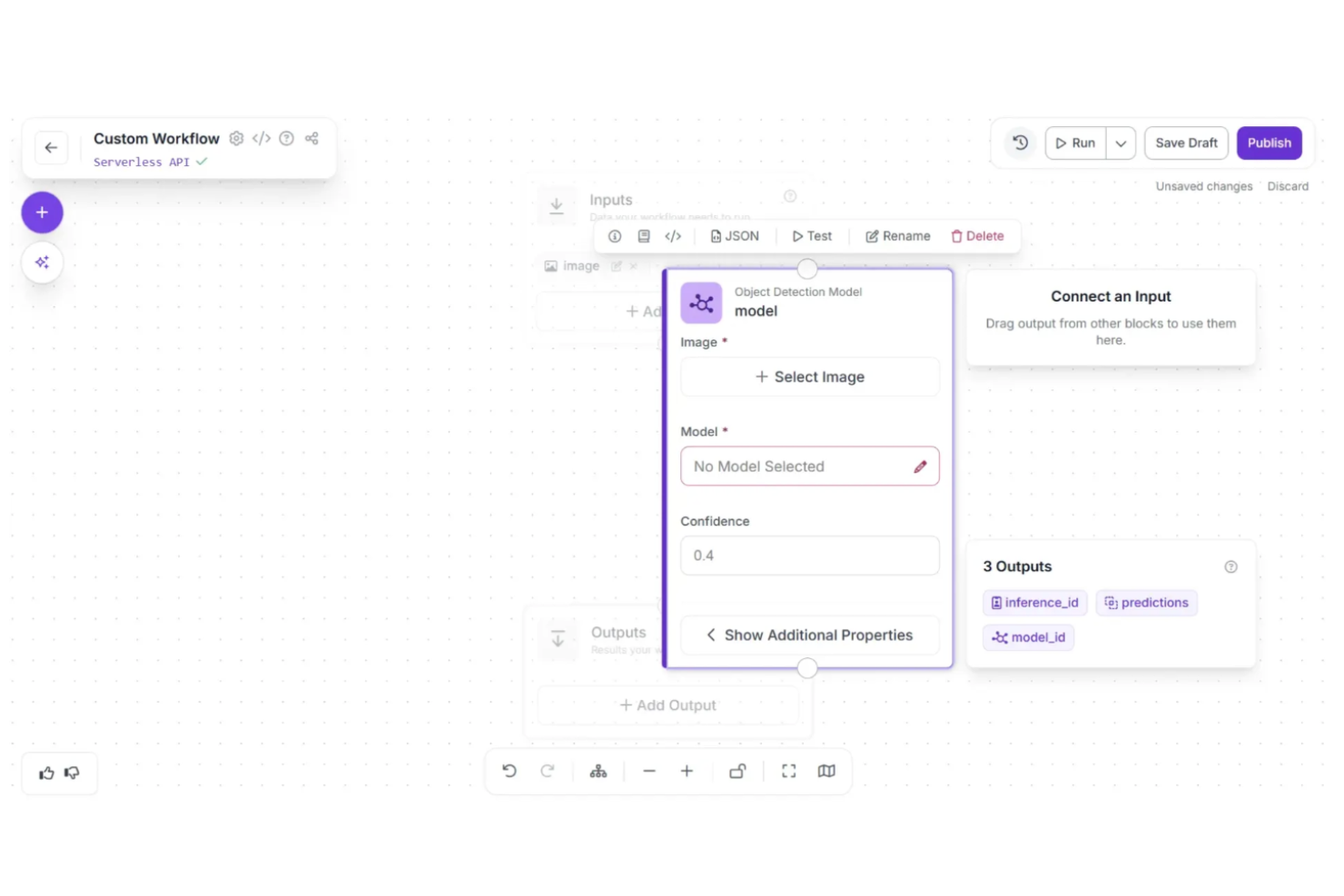Edit the model with the pencil icon
This screenshot has width=1344, height=896.
[920, 466]
